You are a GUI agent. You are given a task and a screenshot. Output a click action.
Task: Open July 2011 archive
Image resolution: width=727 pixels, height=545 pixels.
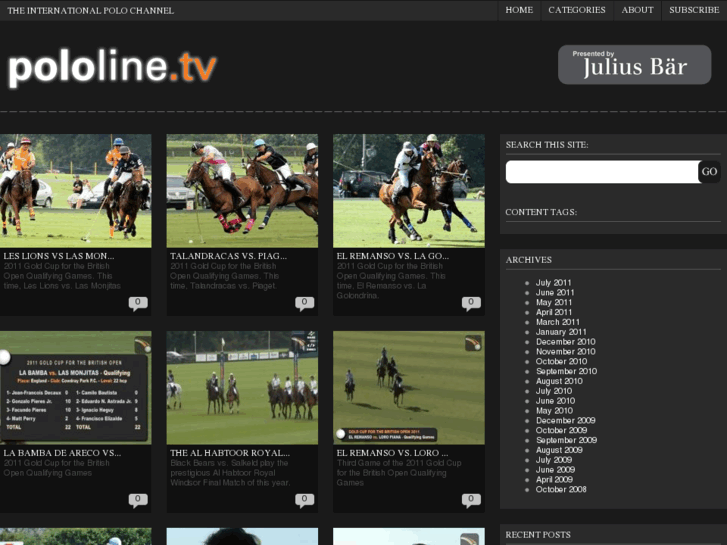coord(554,282)
